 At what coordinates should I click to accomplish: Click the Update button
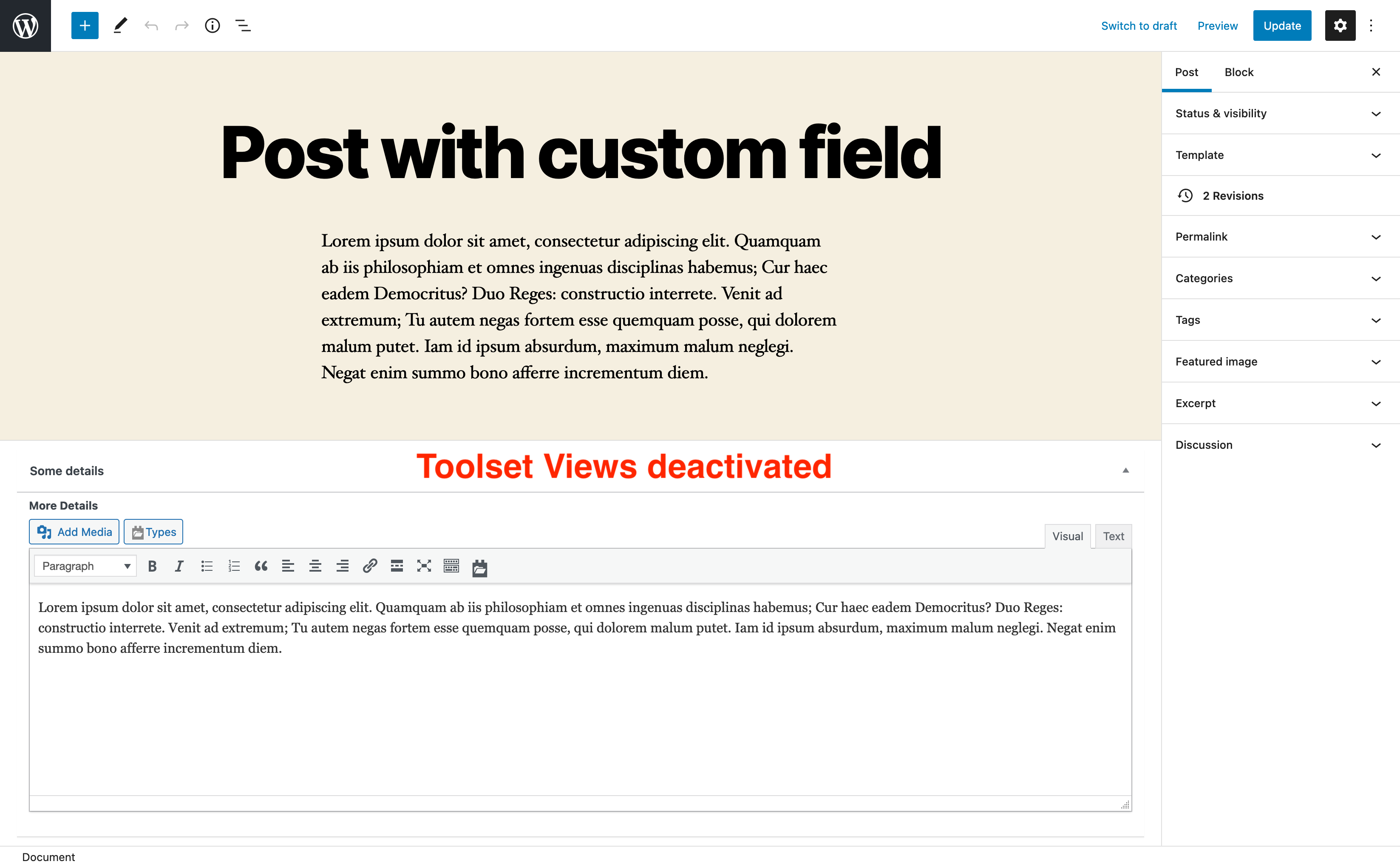point(1282,26)
